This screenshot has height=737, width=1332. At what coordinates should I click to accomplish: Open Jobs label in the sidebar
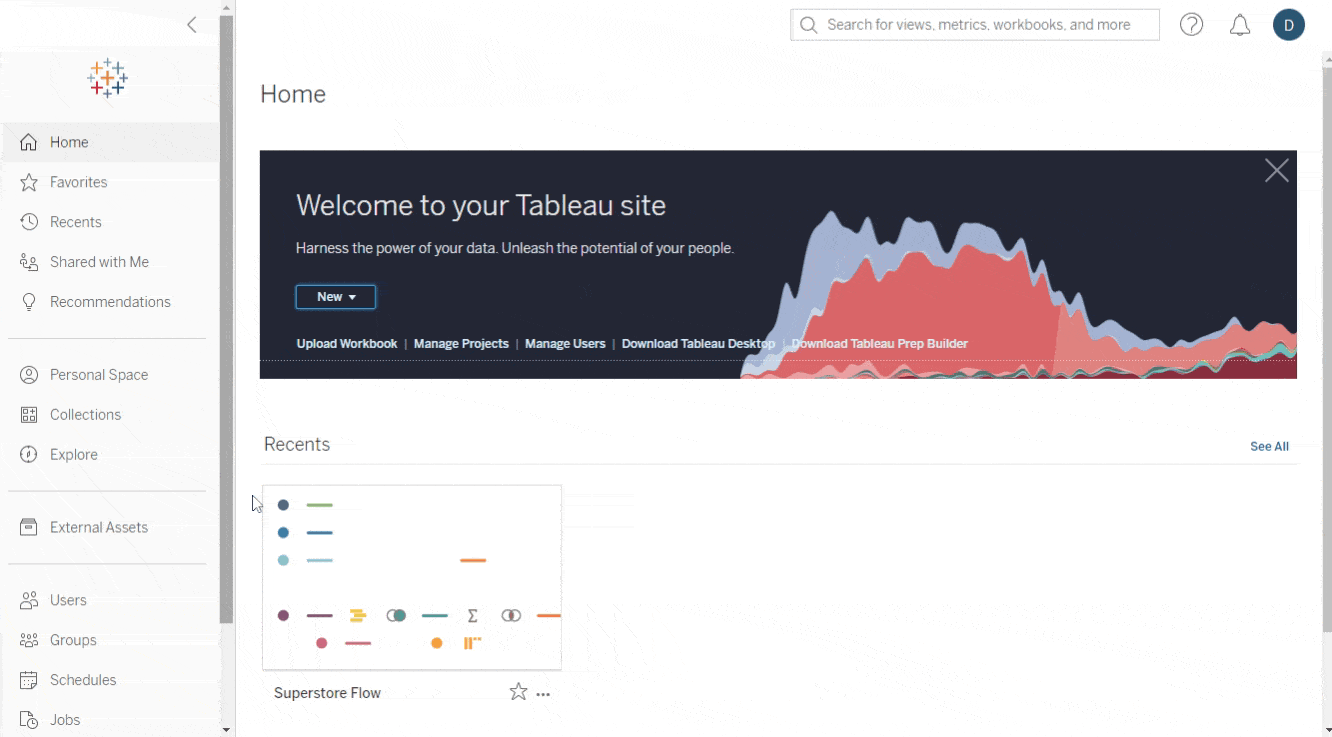pyautogui.click(x=65, y=720)
